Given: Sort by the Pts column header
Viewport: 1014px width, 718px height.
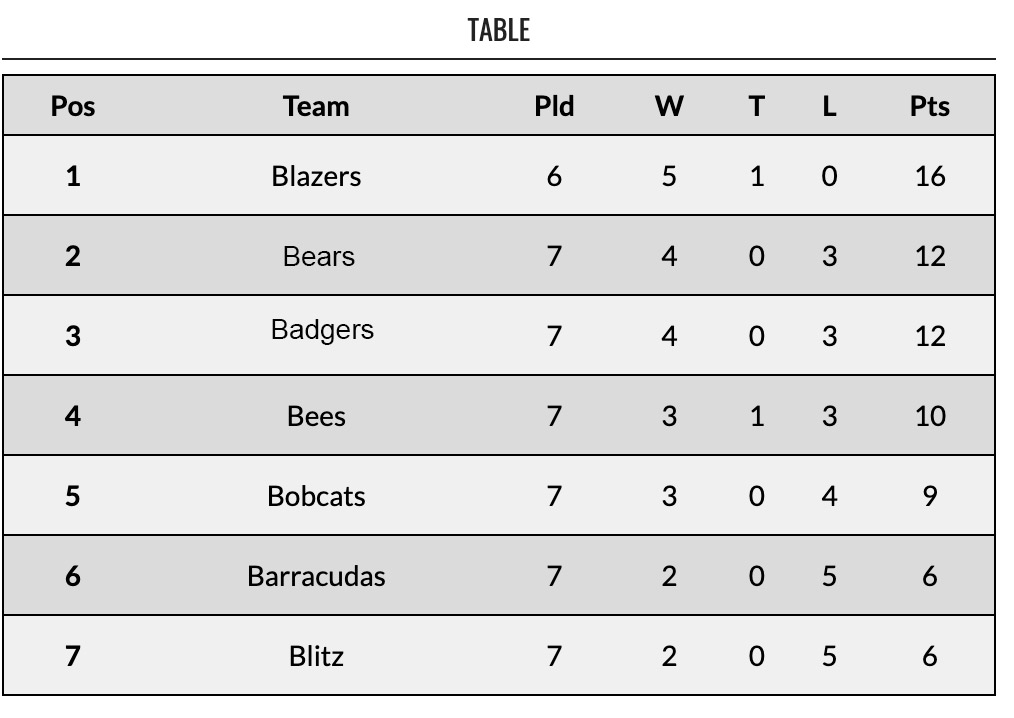Looking at the screenshot, I should point(929,106).
